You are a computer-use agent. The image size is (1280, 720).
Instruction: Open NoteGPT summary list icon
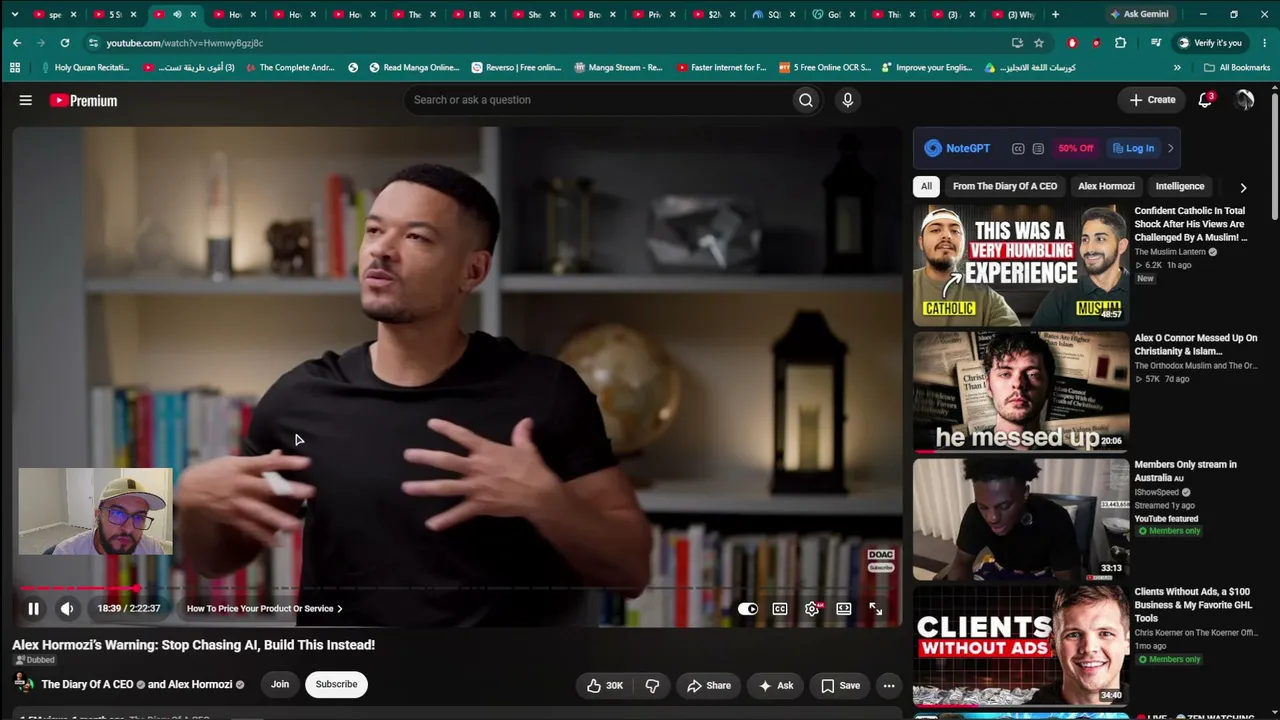[x=1038, y=148]
